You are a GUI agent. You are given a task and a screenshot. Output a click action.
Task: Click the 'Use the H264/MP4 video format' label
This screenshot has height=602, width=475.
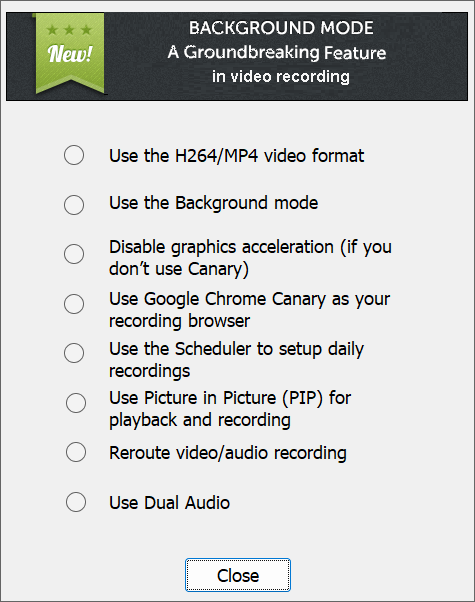point(237,156)
